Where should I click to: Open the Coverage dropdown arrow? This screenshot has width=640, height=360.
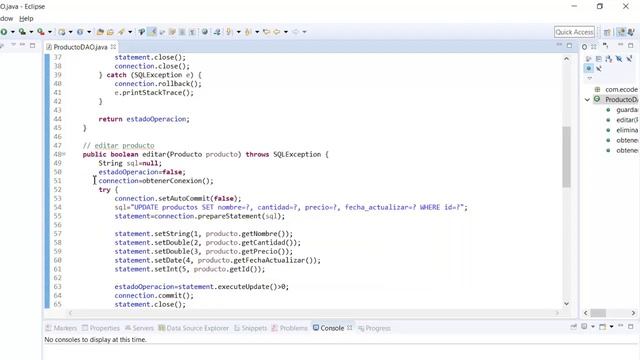tap(31, 32)
